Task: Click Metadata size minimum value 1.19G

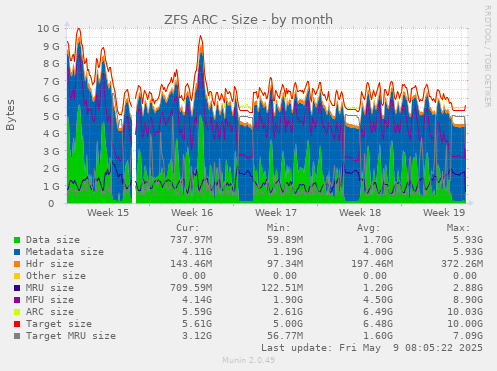Action: click(288, 252)
